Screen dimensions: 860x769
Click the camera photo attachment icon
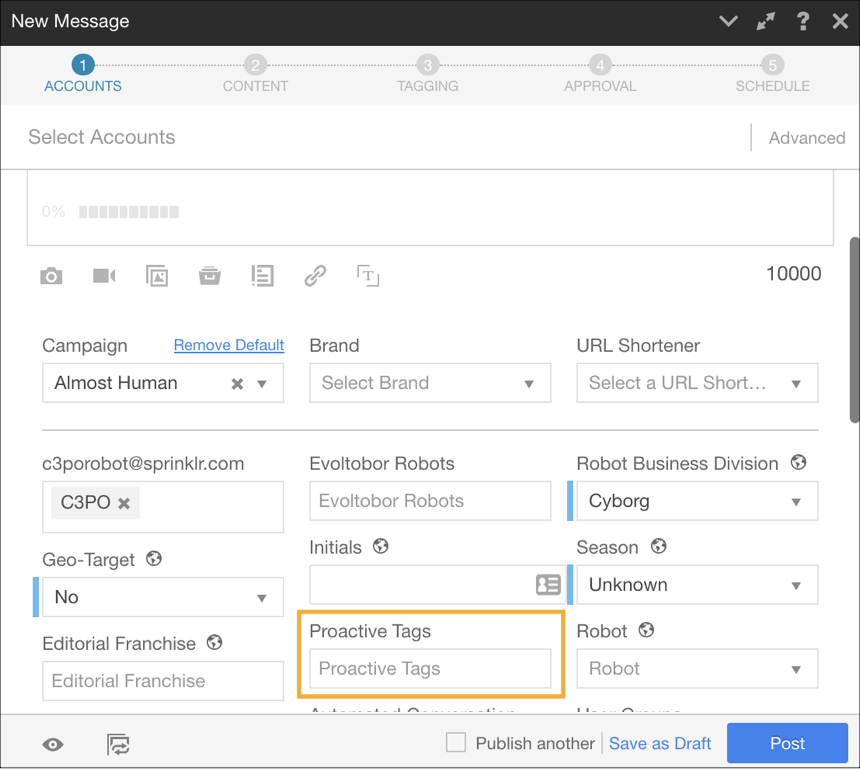click(x=51, y=276)
